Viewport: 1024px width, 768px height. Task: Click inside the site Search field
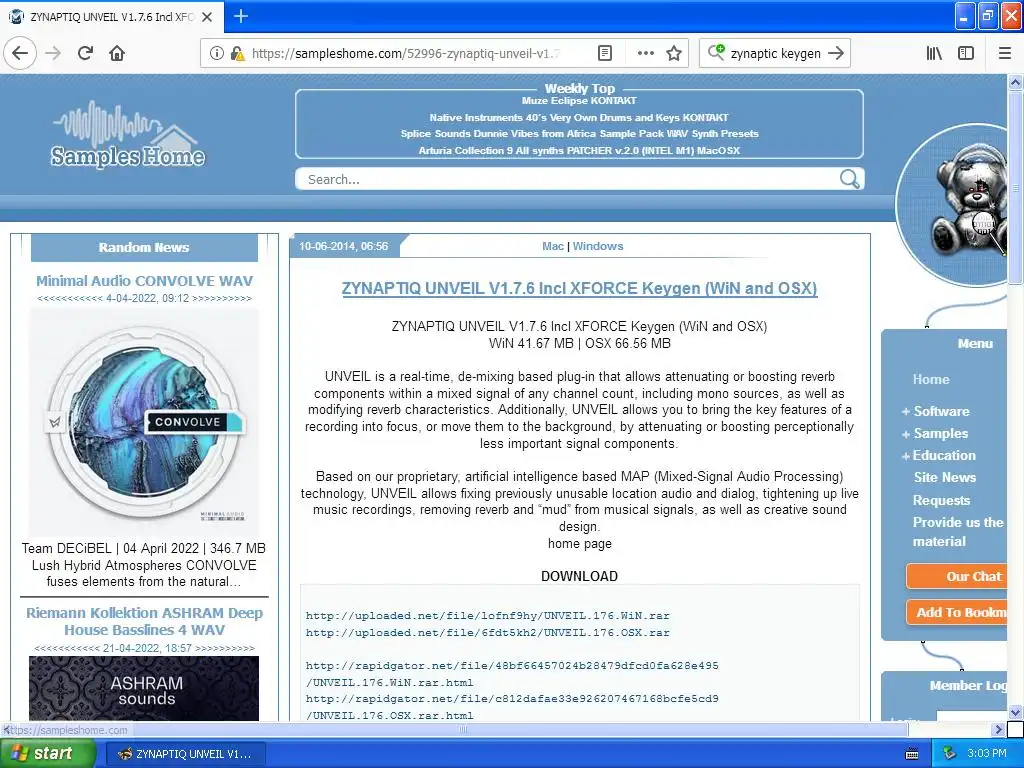[568, 179]
